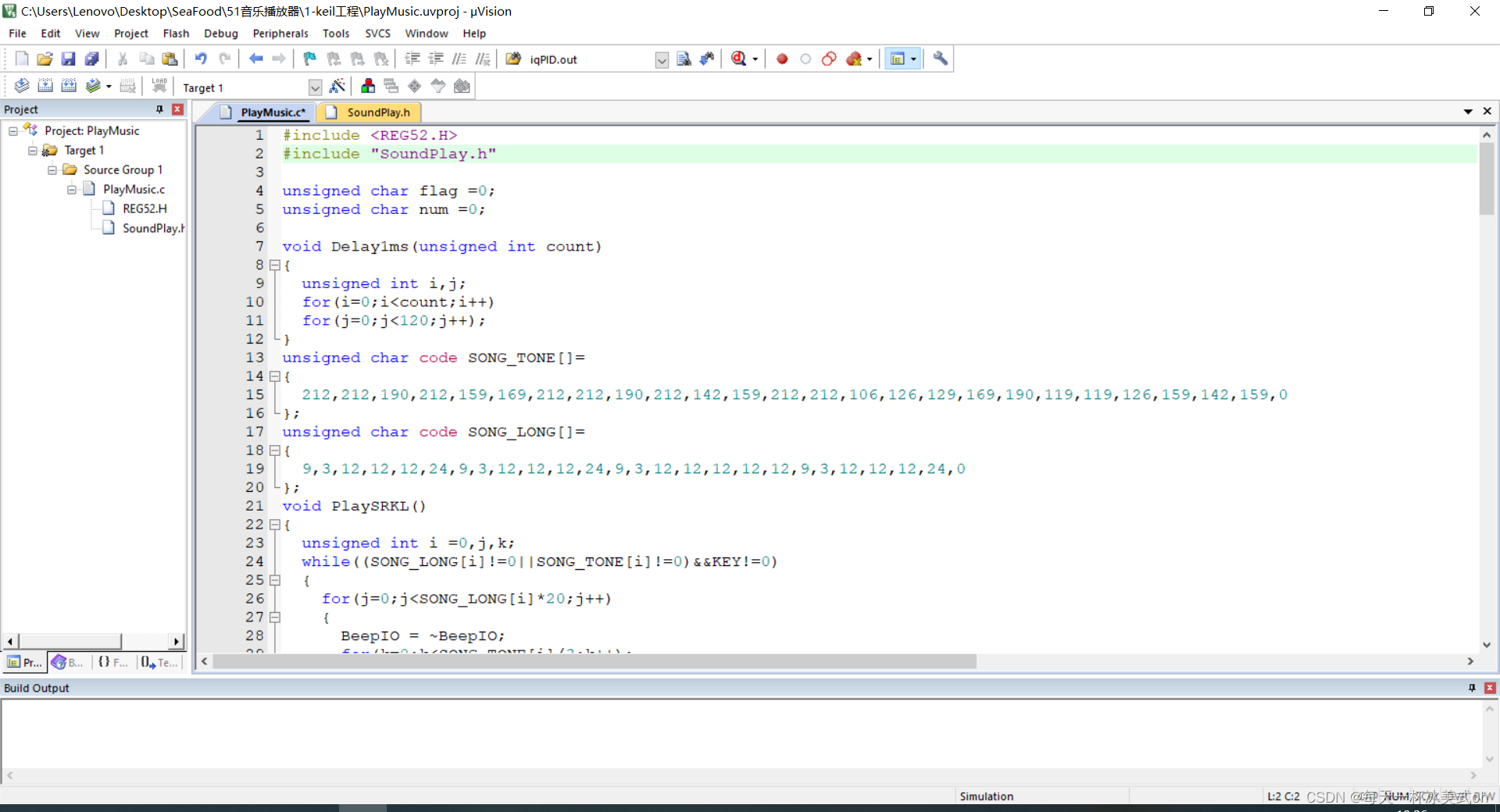Kill all breakpoints with the toolbar icon
This screenshot has height=812, width=1500.
[854, 59]
